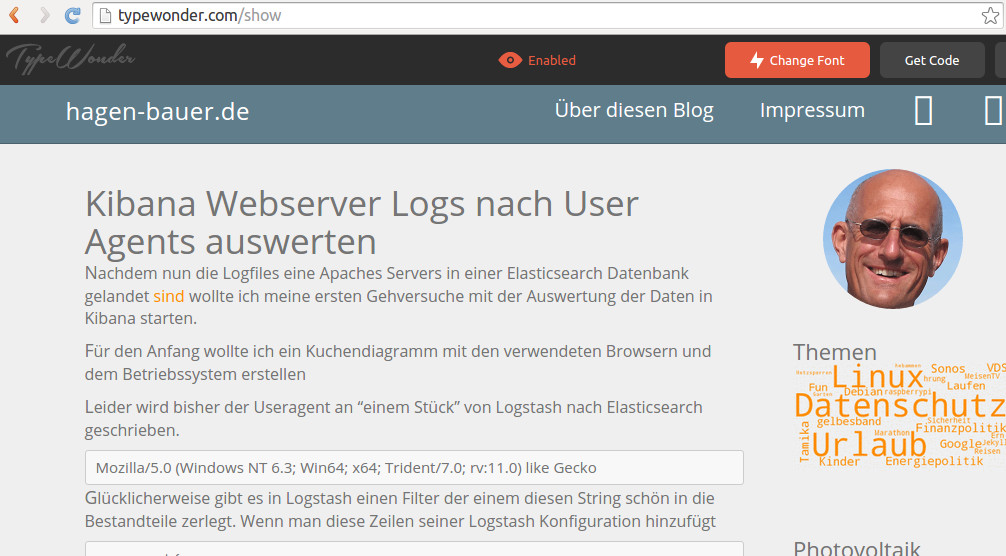Click the first square icon after Impressum
Screen dimensions: 1006x556
coord(924,111)
